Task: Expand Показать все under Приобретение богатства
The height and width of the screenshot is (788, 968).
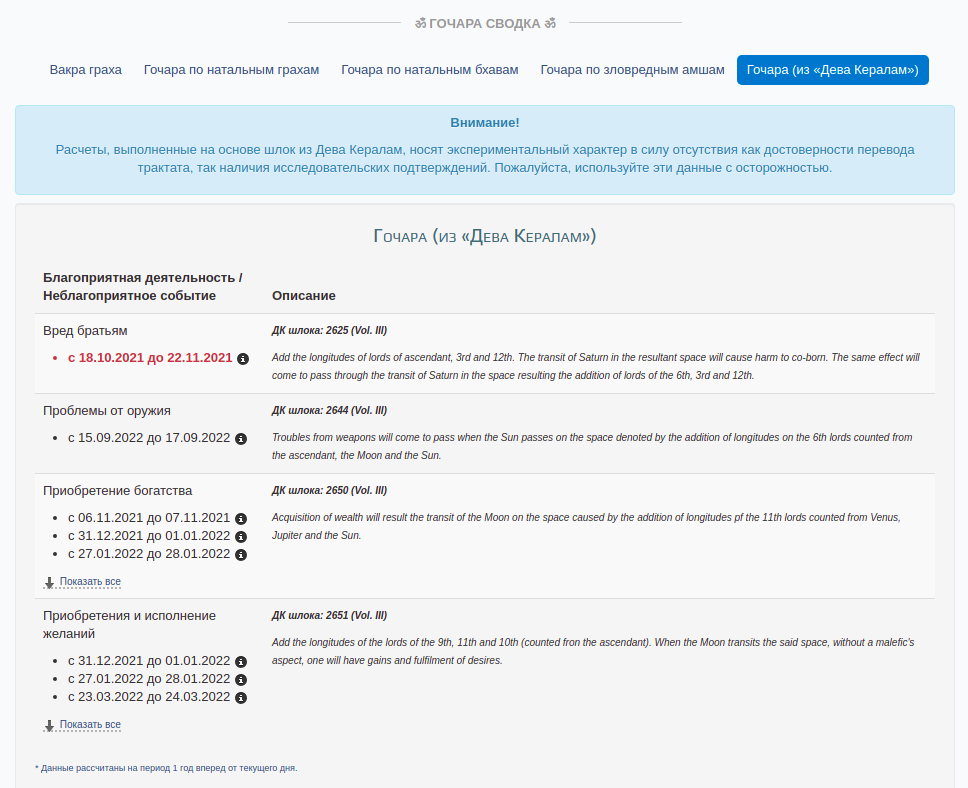Action: pos(83,582)
